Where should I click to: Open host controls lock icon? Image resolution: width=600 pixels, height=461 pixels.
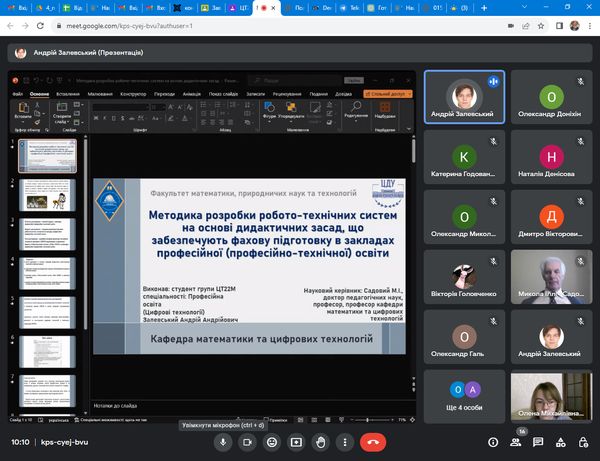point(584,441)
